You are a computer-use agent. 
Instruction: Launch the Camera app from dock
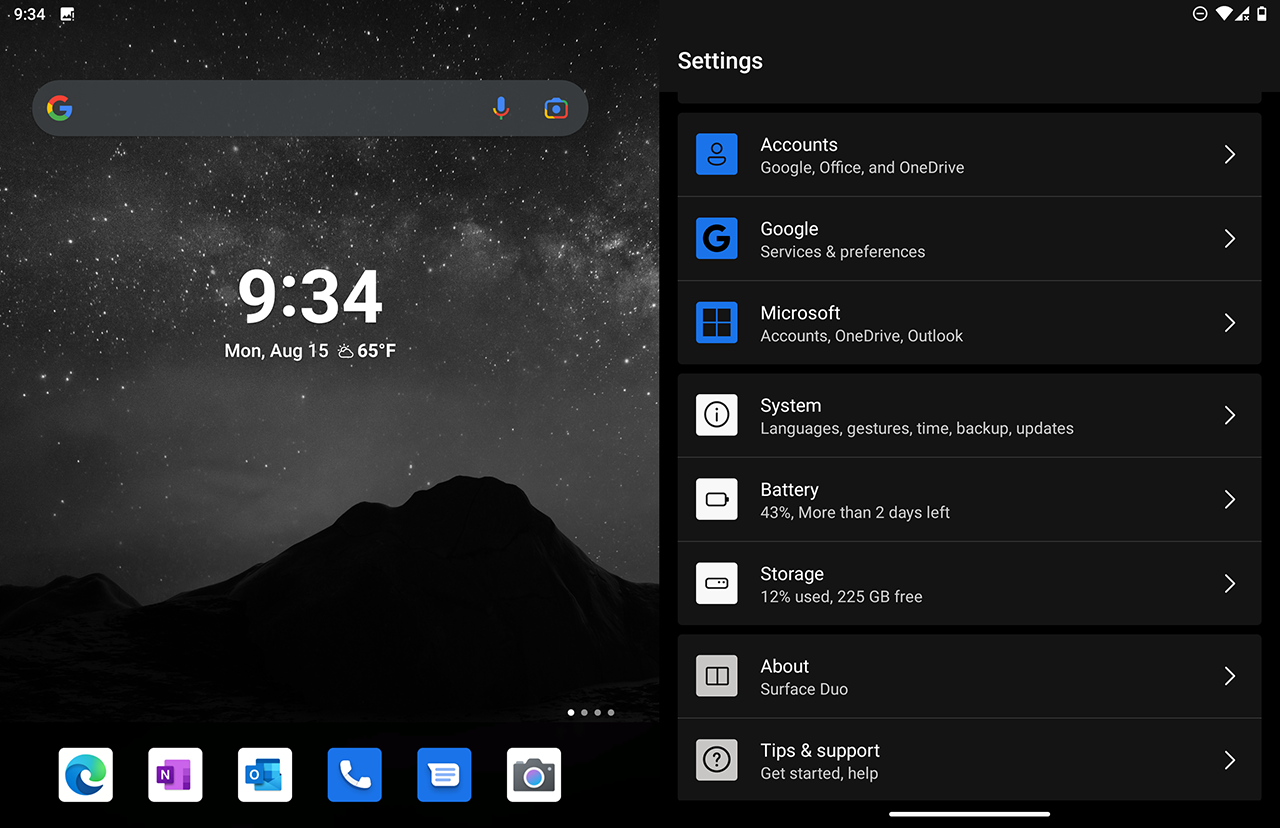(534, 775)
